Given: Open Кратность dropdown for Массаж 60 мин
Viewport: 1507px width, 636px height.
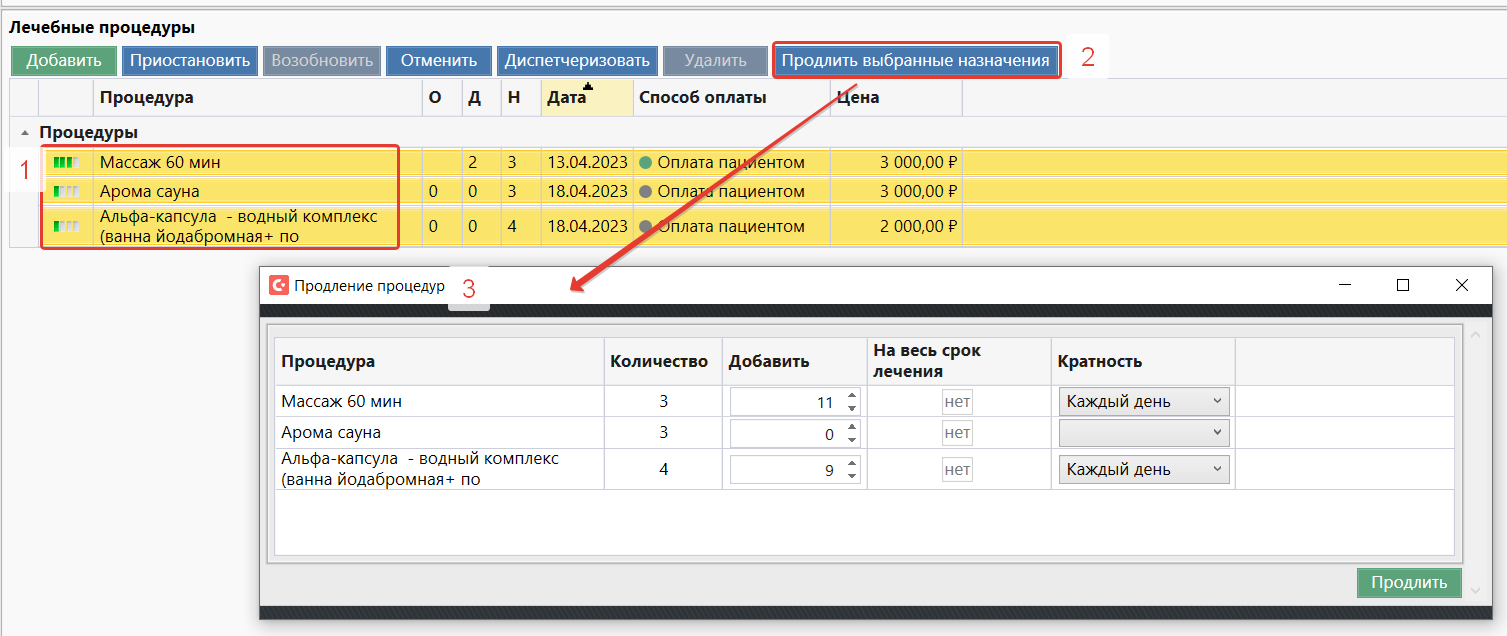Looking at the screenshot, I should pos(1144,402).
